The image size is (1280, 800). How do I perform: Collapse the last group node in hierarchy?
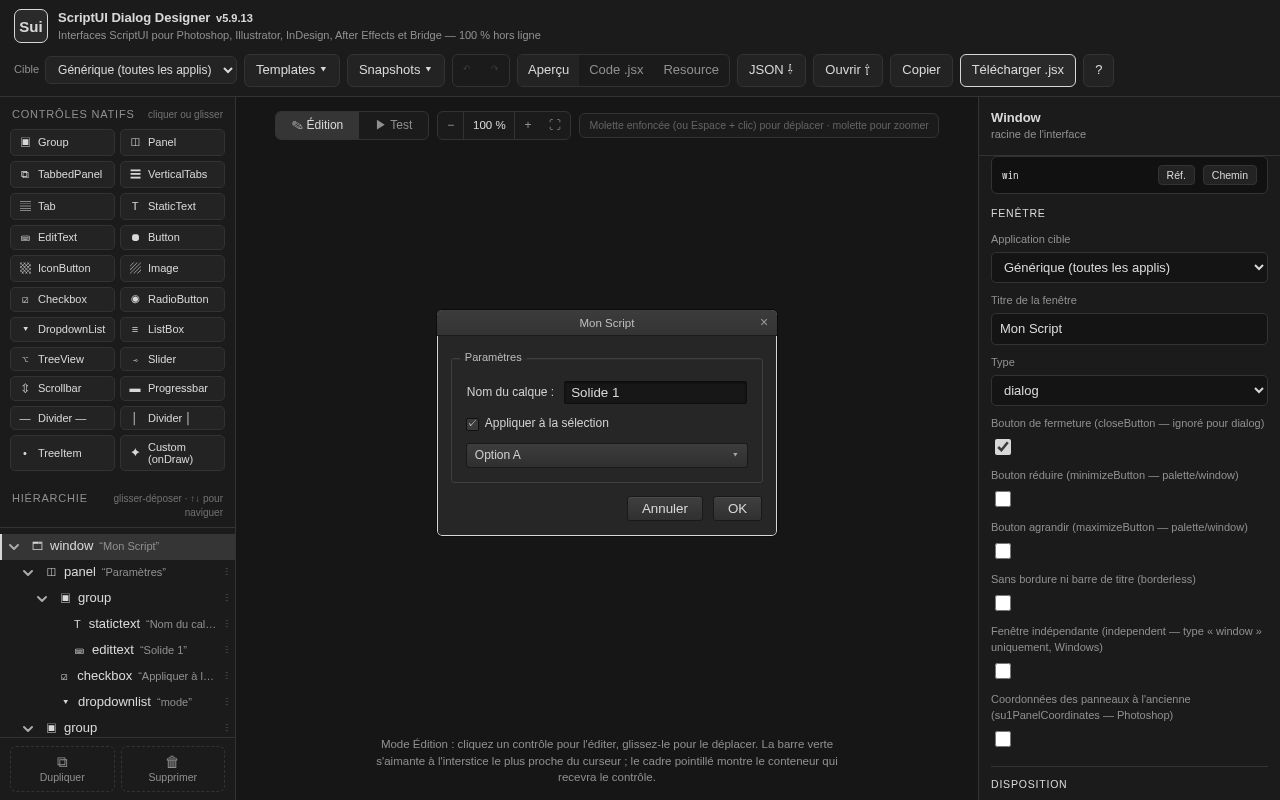tap(28, 728)
